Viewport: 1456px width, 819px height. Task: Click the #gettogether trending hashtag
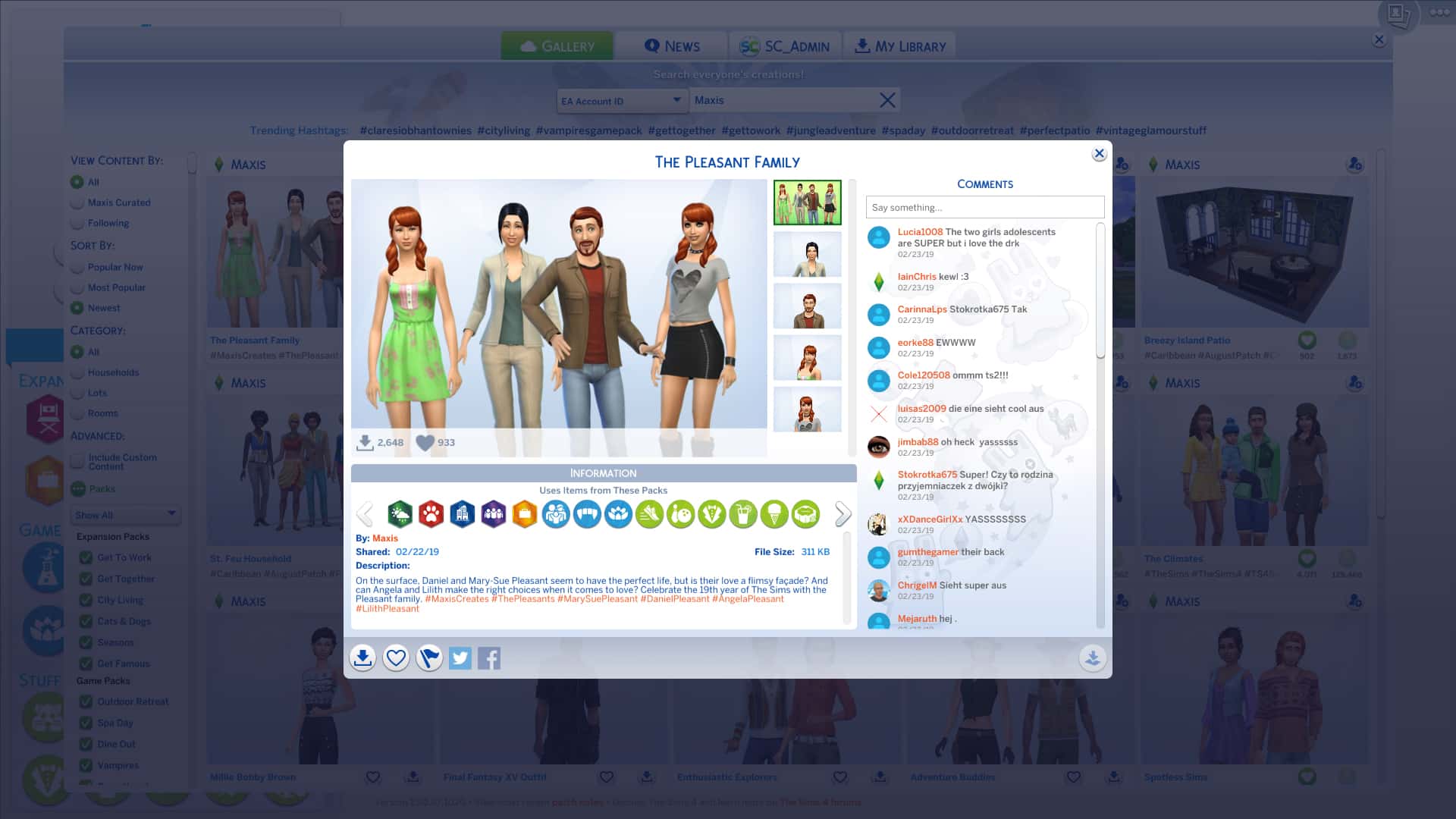(681, 130)
